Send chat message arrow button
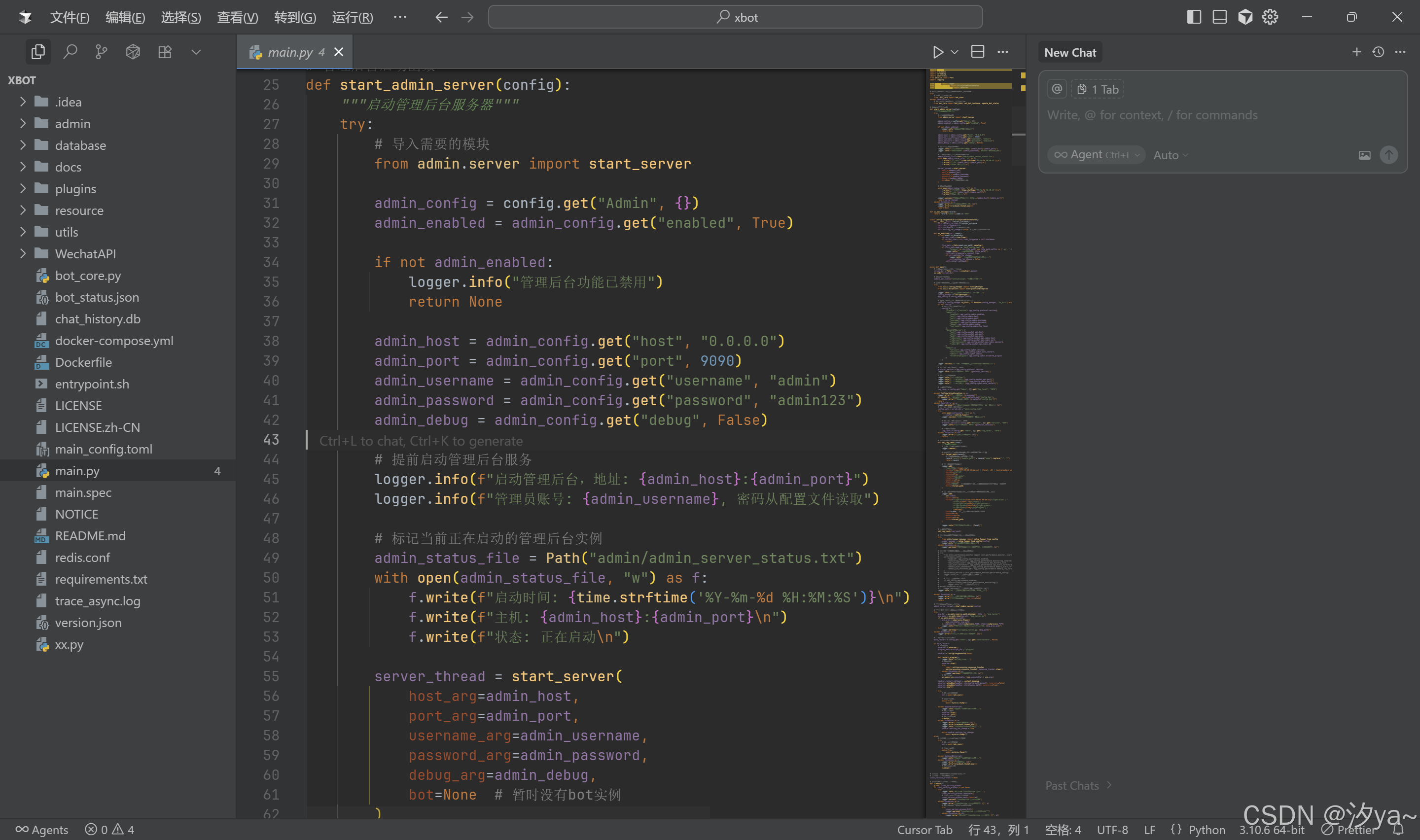 point(1389,154)
